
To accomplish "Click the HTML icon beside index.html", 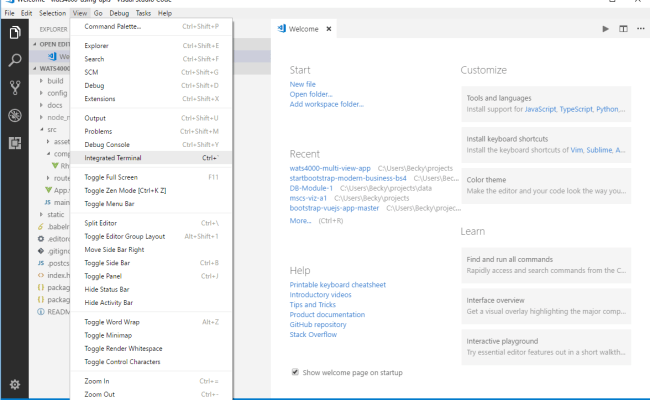I will 41,275.
